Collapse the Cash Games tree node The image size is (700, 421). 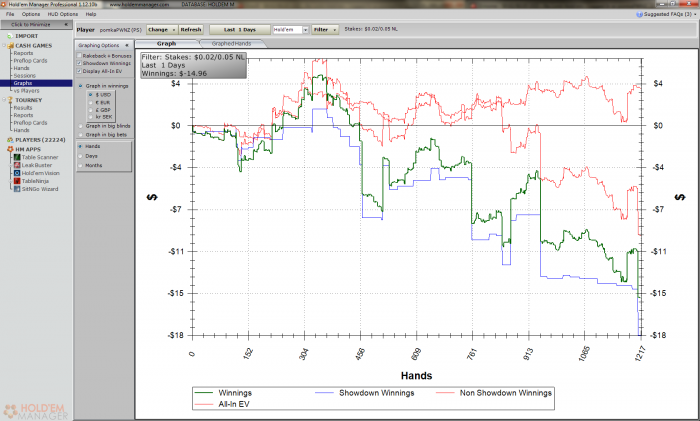click(x=4, y=46)
